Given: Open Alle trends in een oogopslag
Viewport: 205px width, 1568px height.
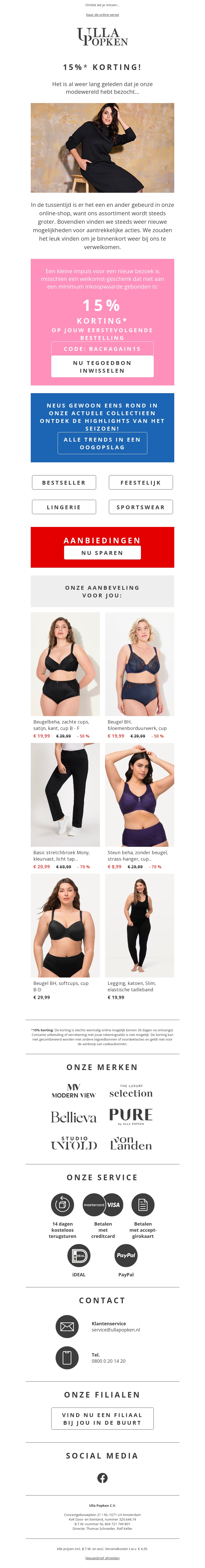Looking at the screenshot, I should [x=102, y=443].
